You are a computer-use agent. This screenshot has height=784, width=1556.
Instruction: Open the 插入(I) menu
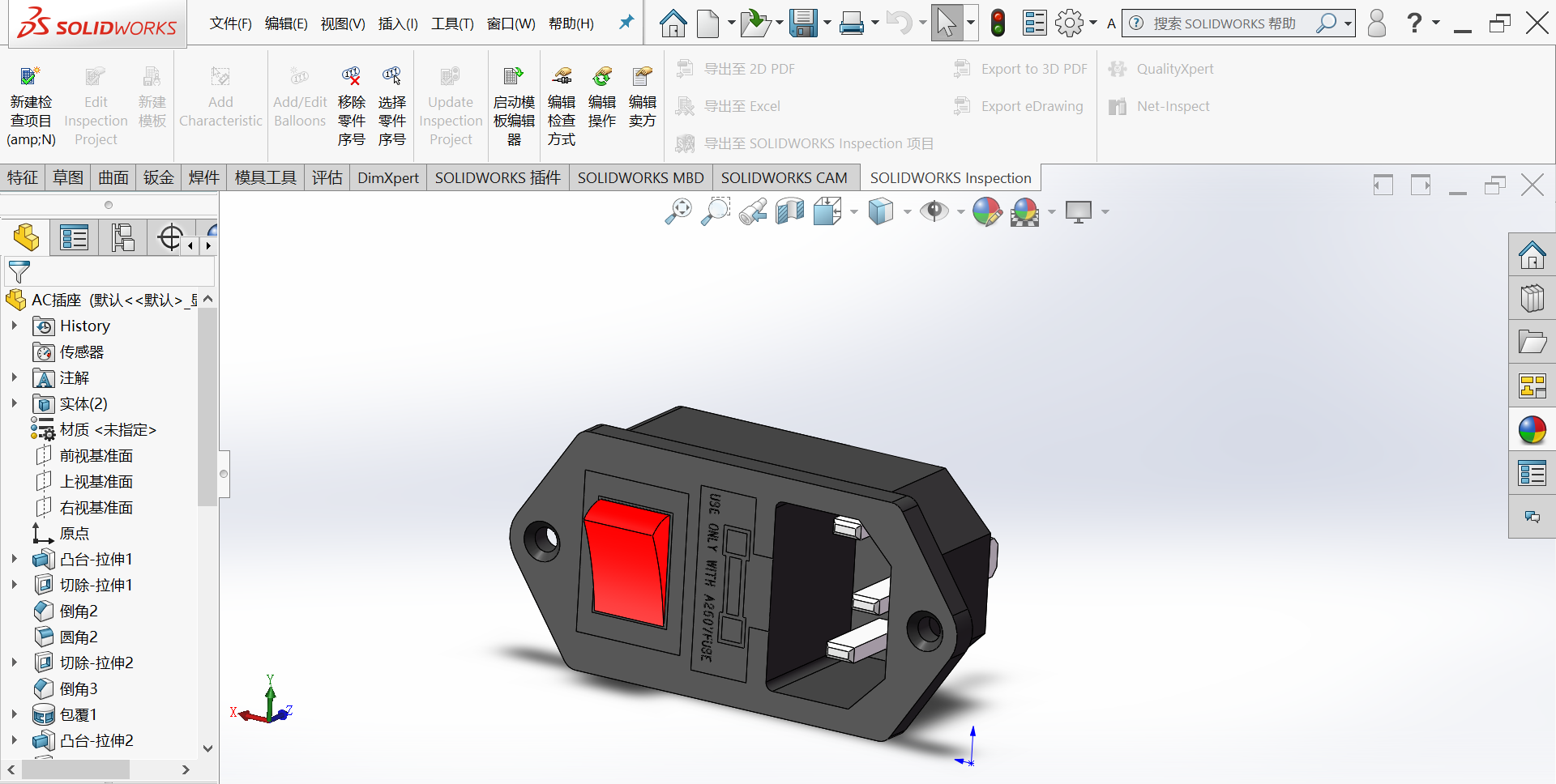click(x=398, y=23)
